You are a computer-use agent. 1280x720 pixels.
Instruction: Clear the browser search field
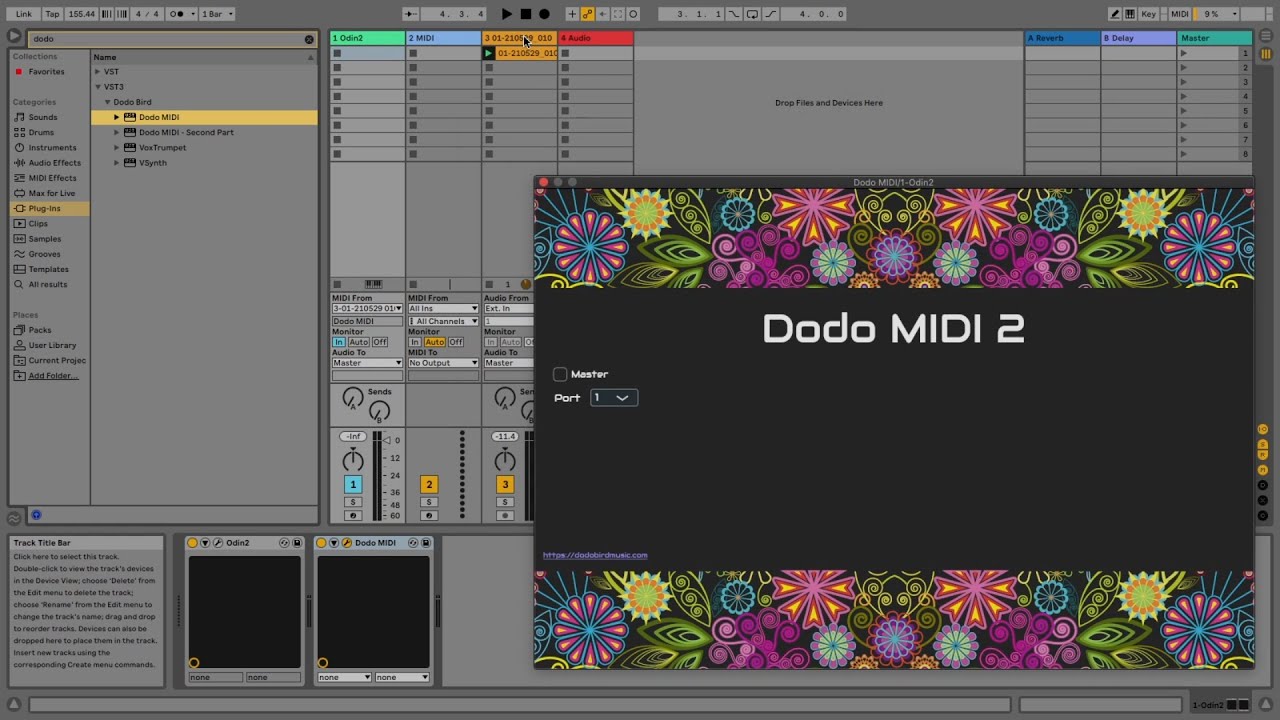(309, 39)
